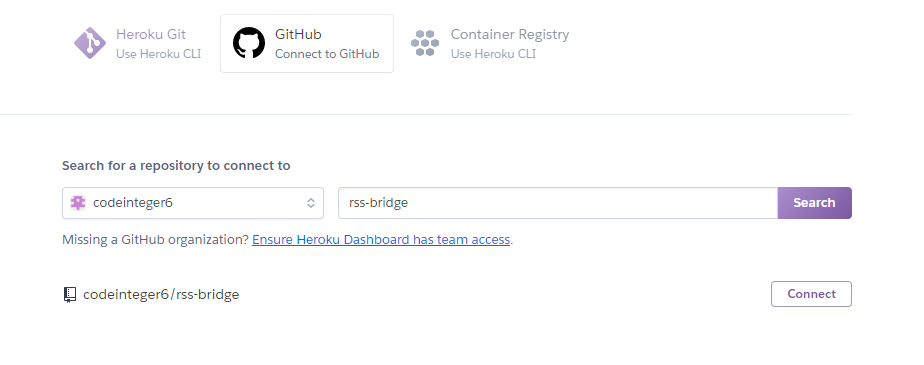
Task: Open the codeinteger6 account dropdown
Action: tap(193, 203)
